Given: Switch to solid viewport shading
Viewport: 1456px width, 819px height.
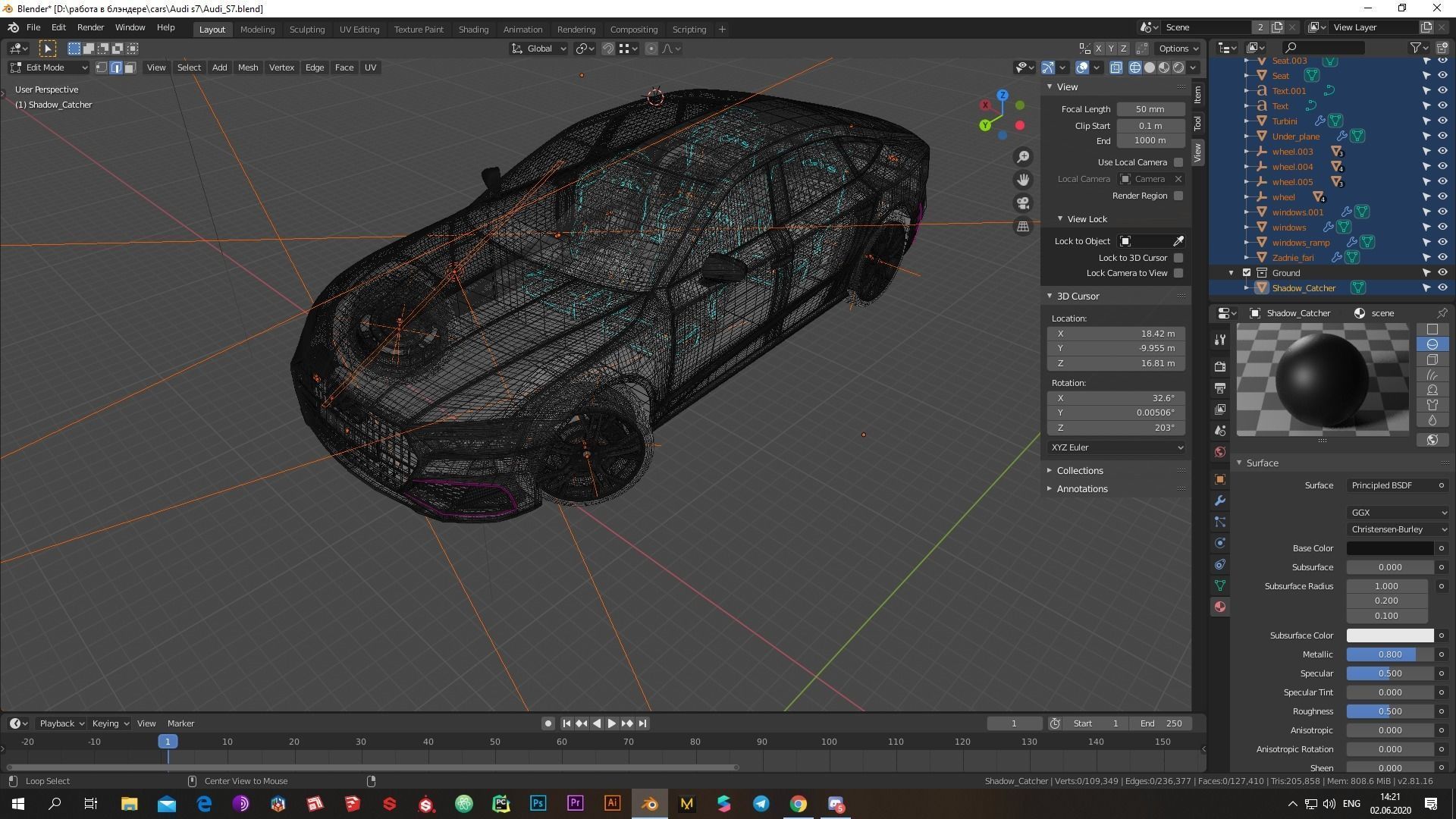Looking at the screenshot, I should [x=1150, y=67].
